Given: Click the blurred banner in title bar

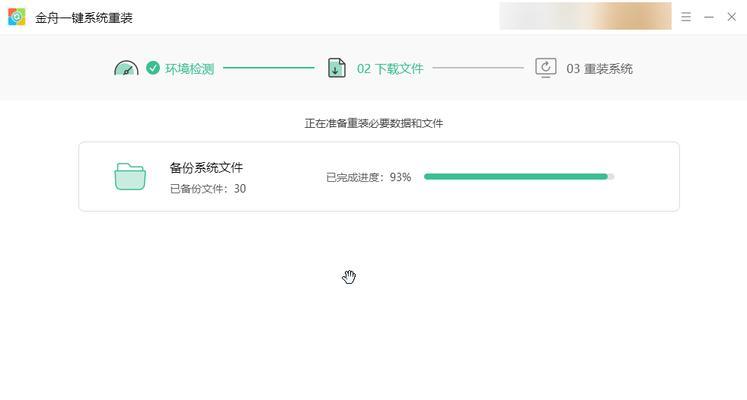Looking at the screenshot, I should (x=585, y=16).
